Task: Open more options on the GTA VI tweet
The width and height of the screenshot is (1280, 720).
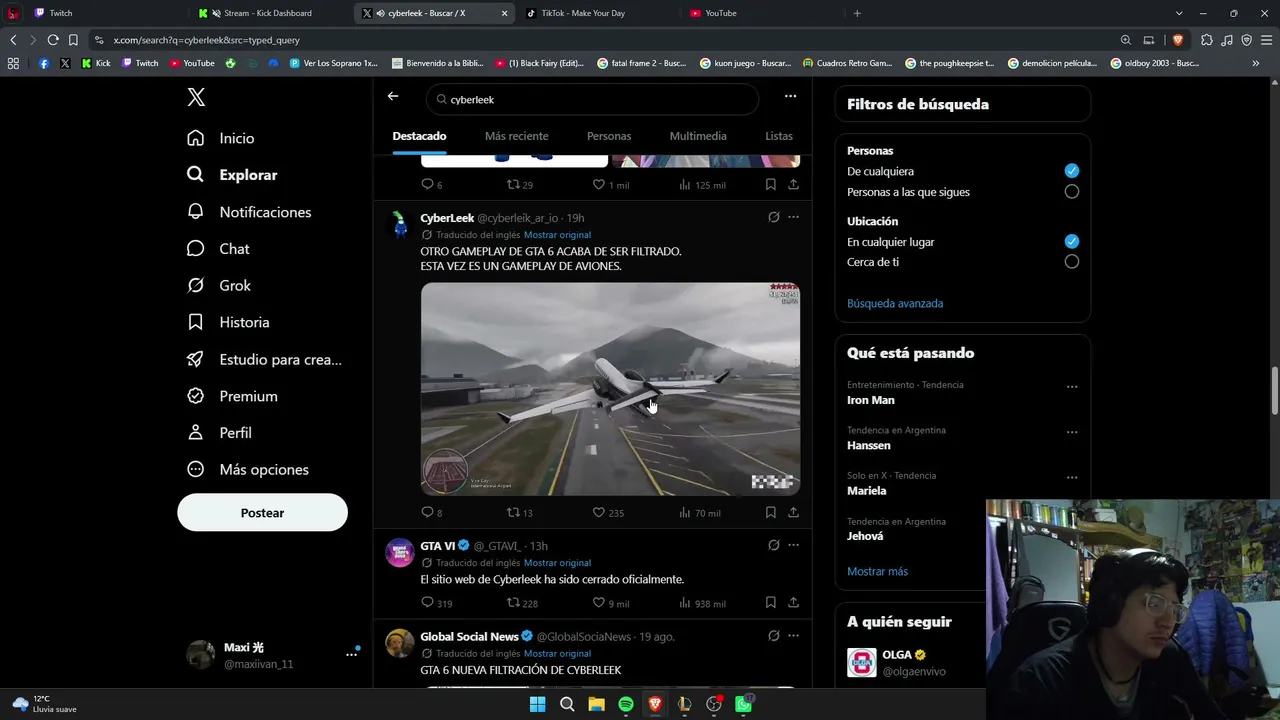Action: click(x=793, y=545)
